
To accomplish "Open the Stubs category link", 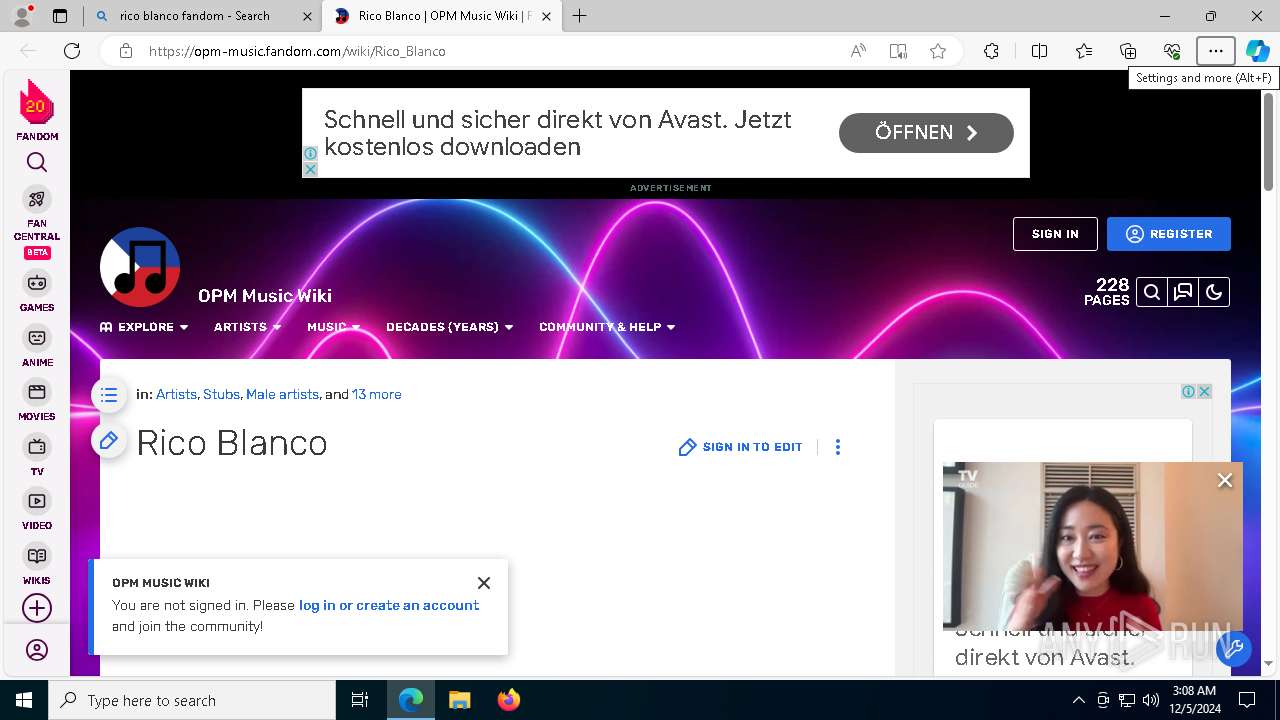I will pyautogui.click(x=221, y=395).
